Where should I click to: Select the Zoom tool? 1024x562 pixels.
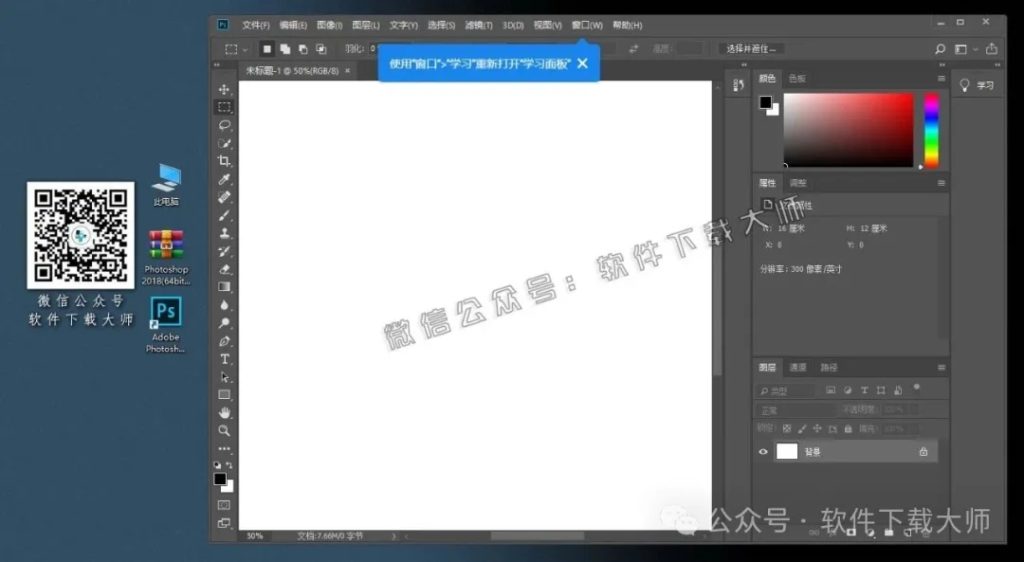pyautogui.click(x=224, y=431)
